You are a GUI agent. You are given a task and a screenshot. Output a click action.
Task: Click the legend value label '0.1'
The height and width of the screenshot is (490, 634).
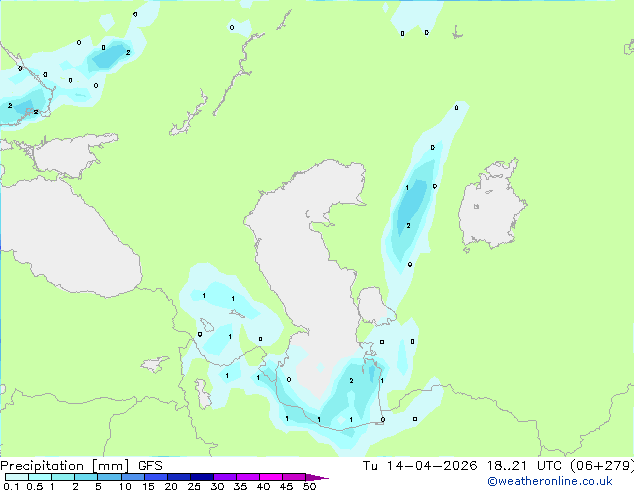(x=11, y=486)
